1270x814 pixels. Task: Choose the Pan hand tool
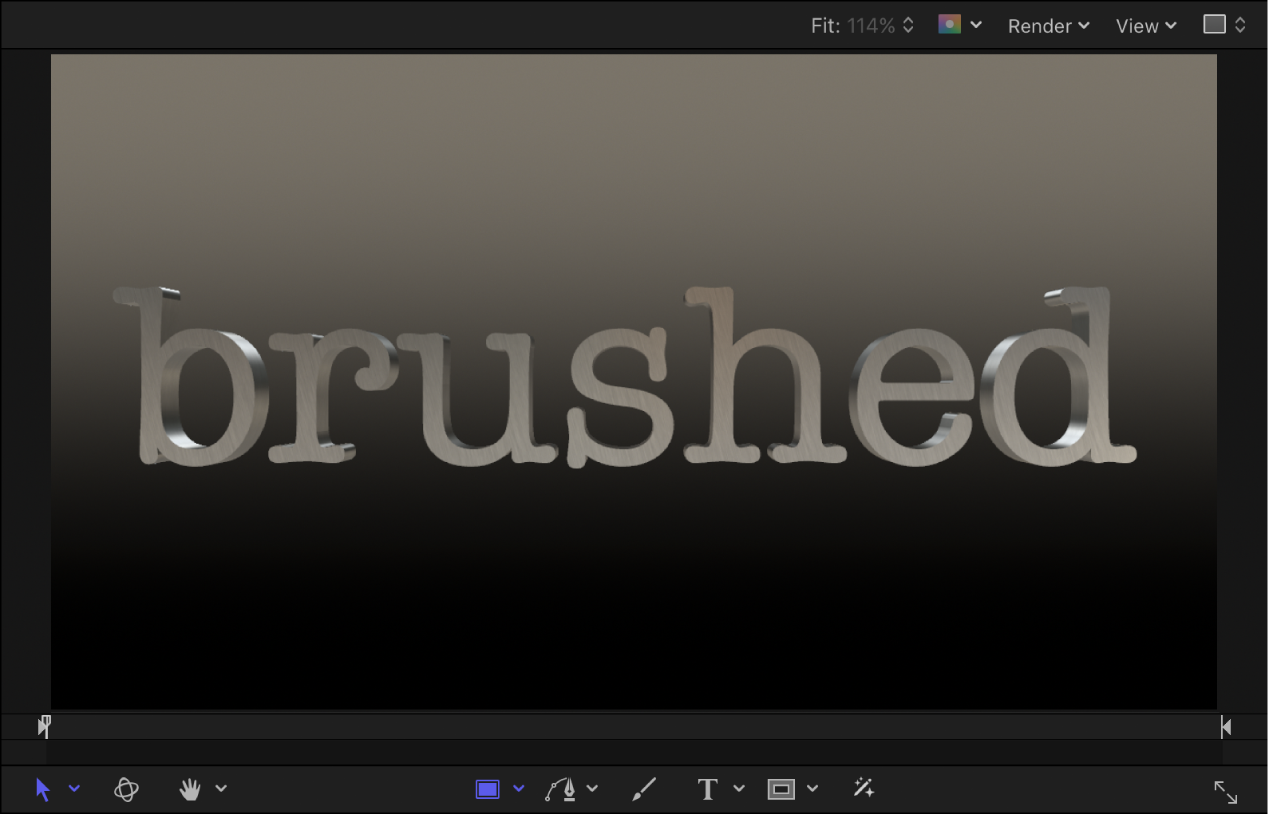(190, 789)
